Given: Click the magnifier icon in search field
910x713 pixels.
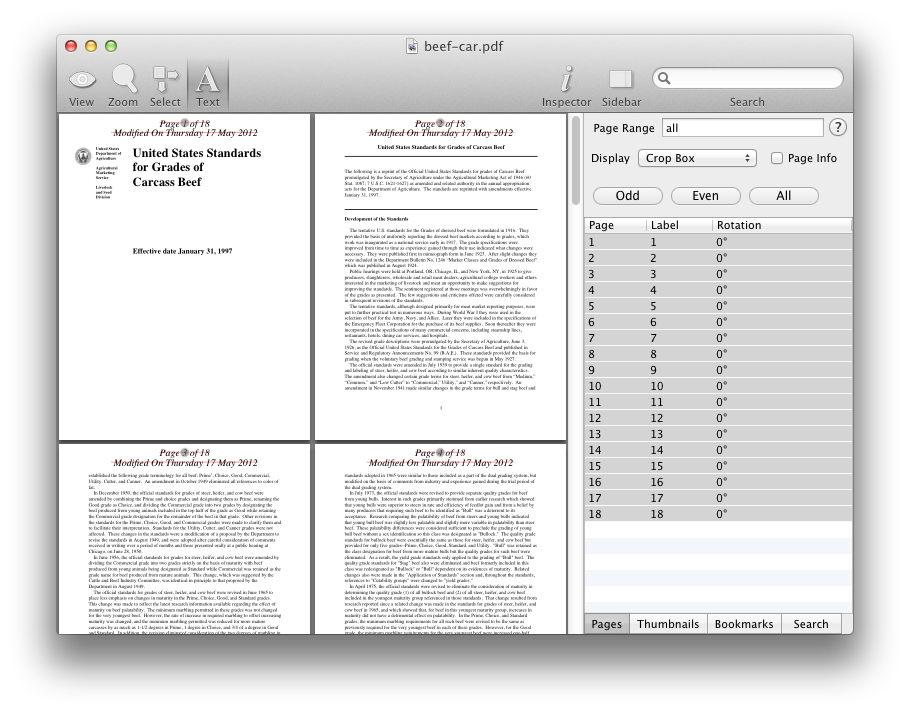Looking at the screenshot, I should pos(665,78).
